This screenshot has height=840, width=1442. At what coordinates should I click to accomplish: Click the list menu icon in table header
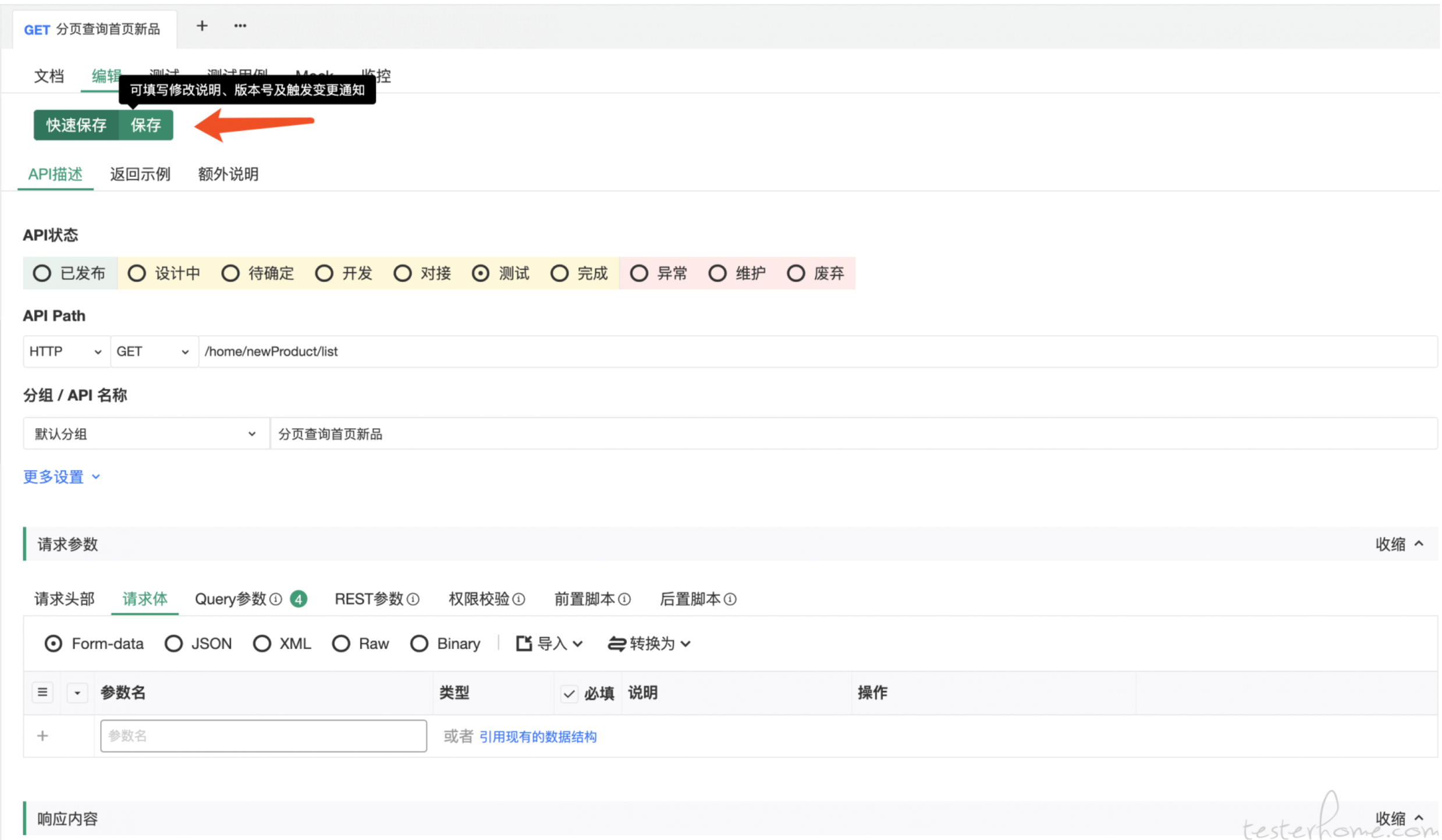tap(42, 692)
